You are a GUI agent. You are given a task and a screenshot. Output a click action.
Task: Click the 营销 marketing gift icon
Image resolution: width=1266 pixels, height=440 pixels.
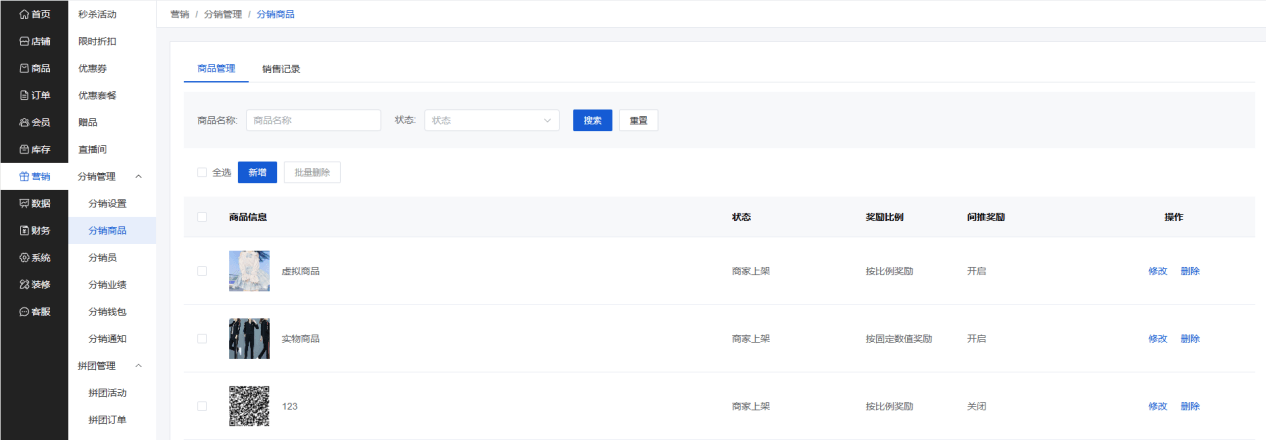(24, 176)
